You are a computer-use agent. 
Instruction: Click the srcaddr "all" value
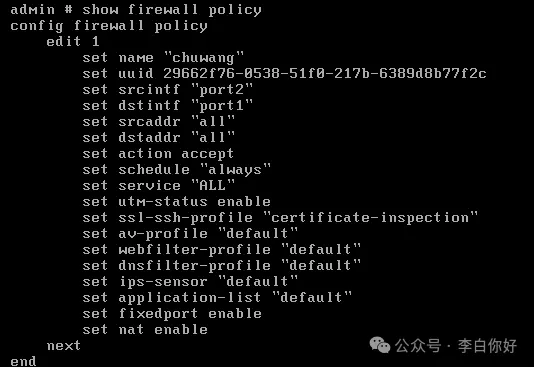[x=213, y=122]
